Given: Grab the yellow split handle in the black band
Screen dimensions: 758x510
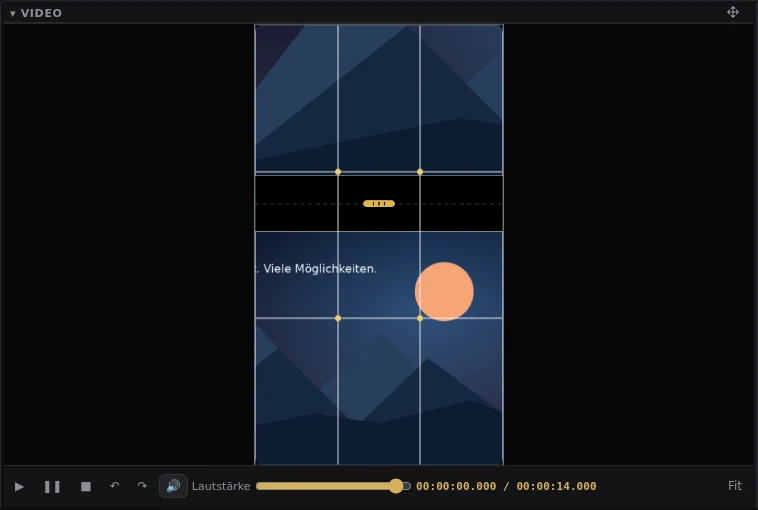Looking at the screenshot, I should [379, 204].
